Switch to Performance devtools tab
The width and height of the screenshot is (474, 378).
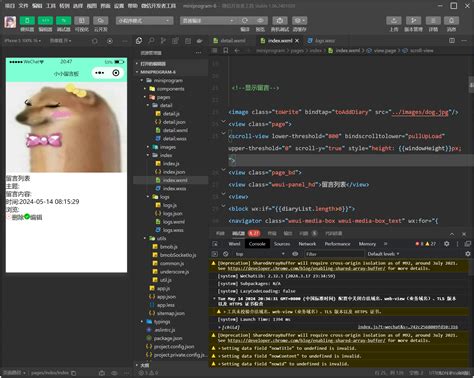coord(337,244)
